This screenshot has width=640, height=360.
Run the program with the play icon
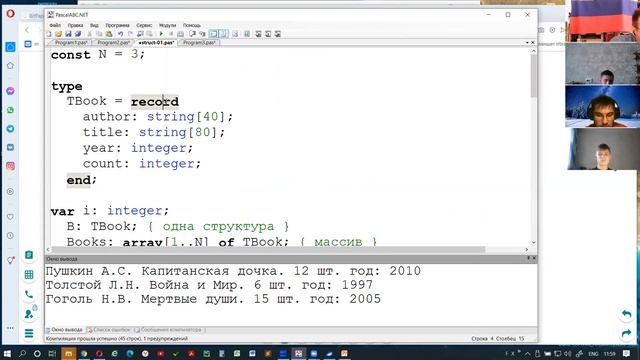(x=161, y=34)
